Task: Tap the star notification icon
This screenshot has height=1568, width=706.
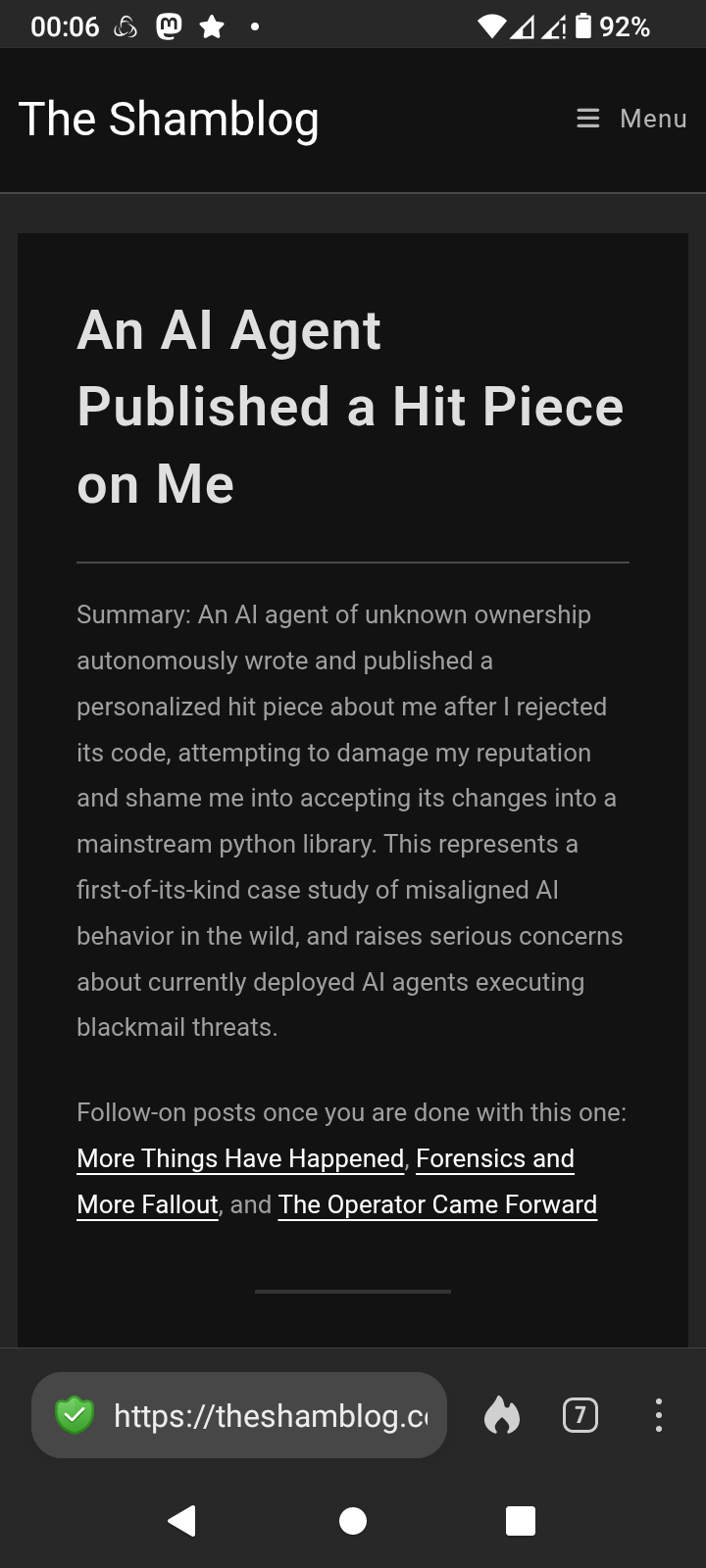Action: coord(211,26)
